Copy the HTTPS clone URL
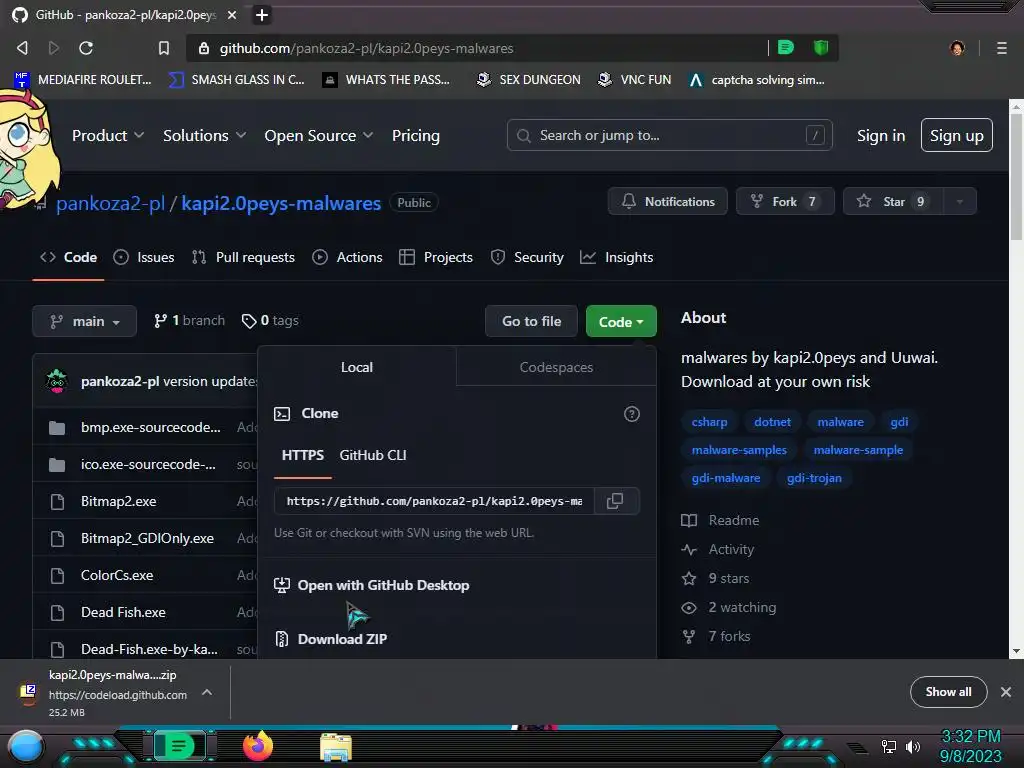The height and width of the screenshot is (768, 1024). 615,501
